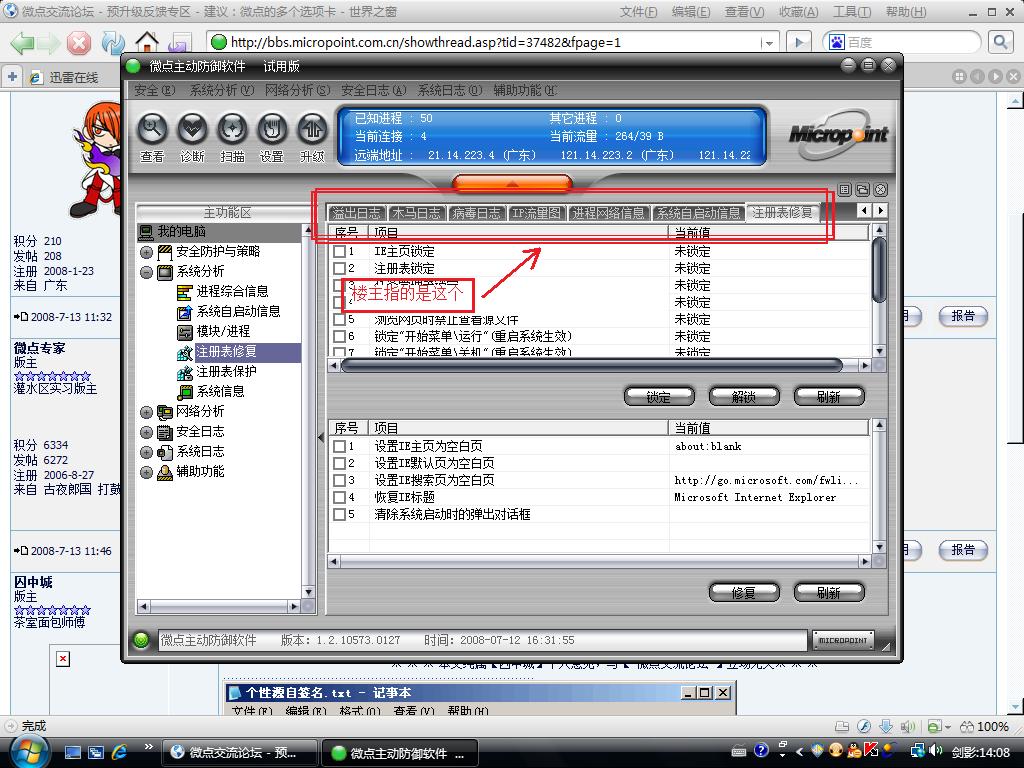Collapse the 系统分析 tree node
Viewport: 1024px width, 768px height.
pos(146,272)
